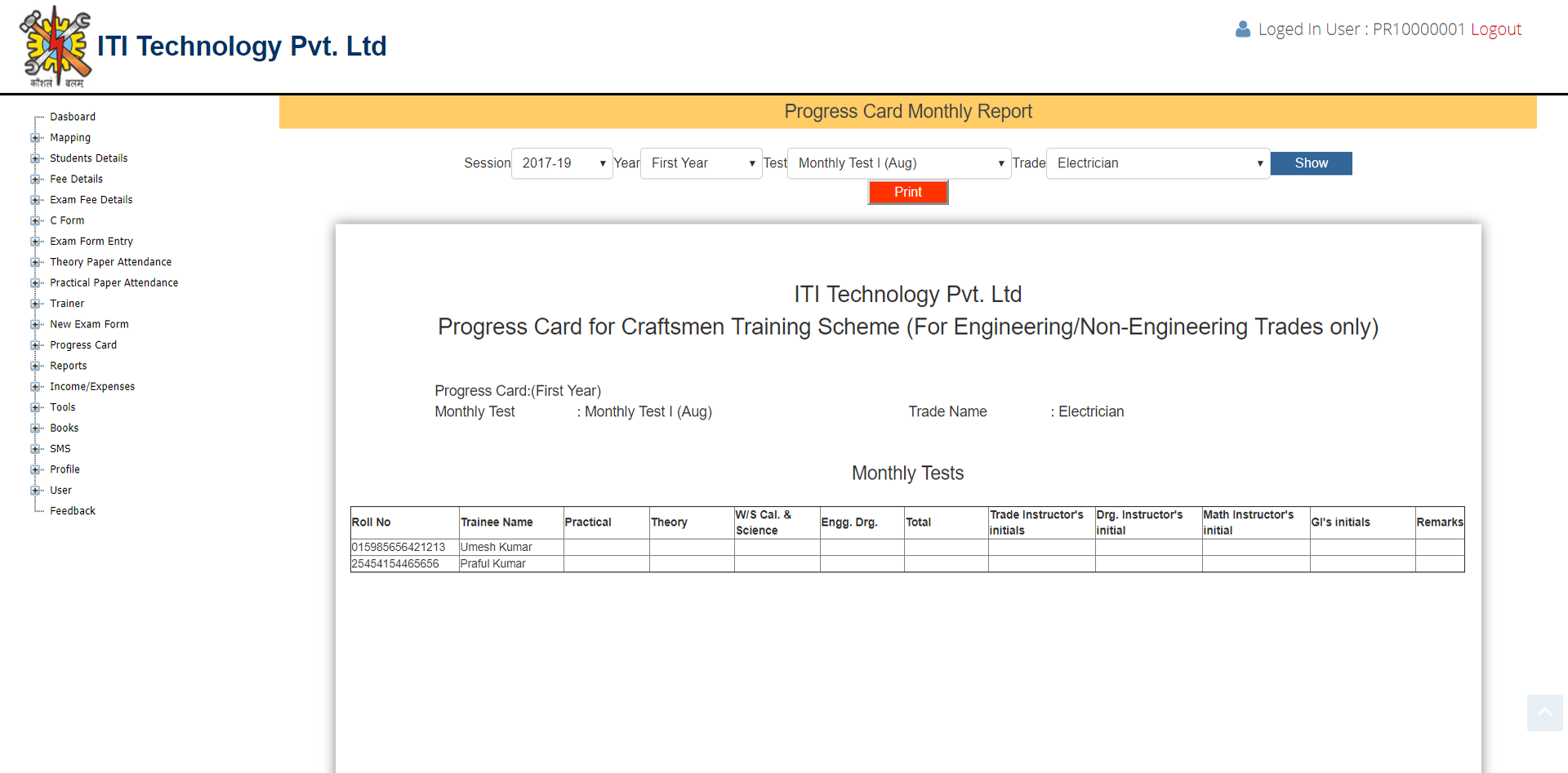Click the scroll-to-top arrow icon
This screenshot has height=773, width=1568.
(1544, 713)
